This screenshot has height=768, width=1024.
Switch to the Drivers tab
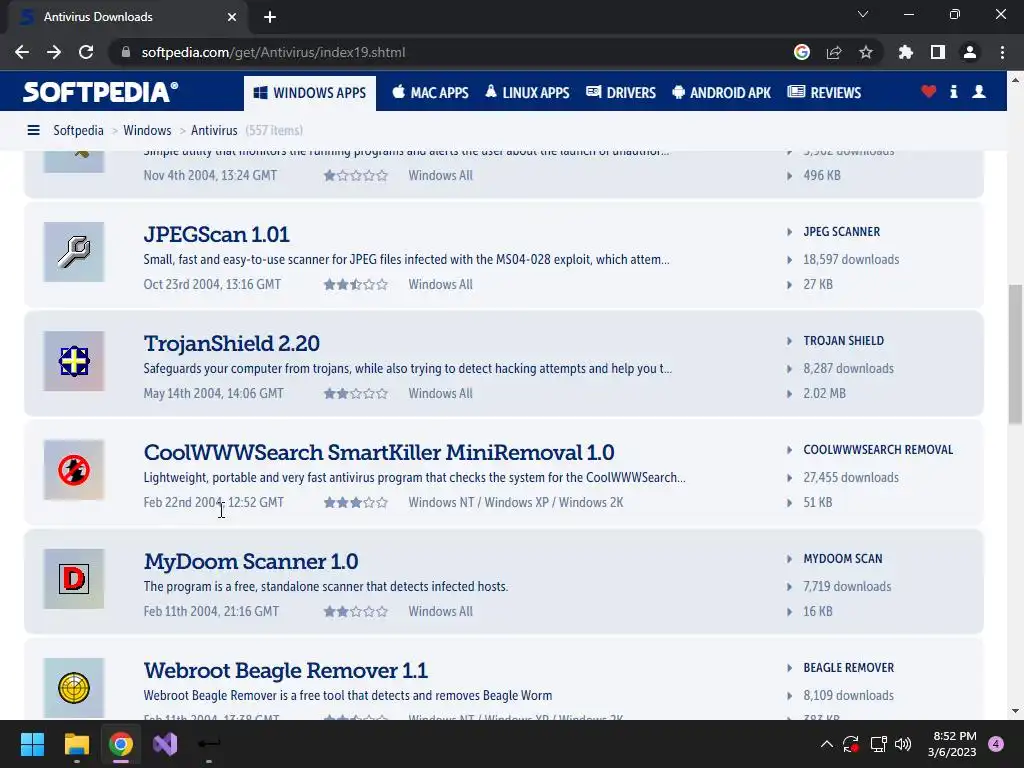coord(621,93)
